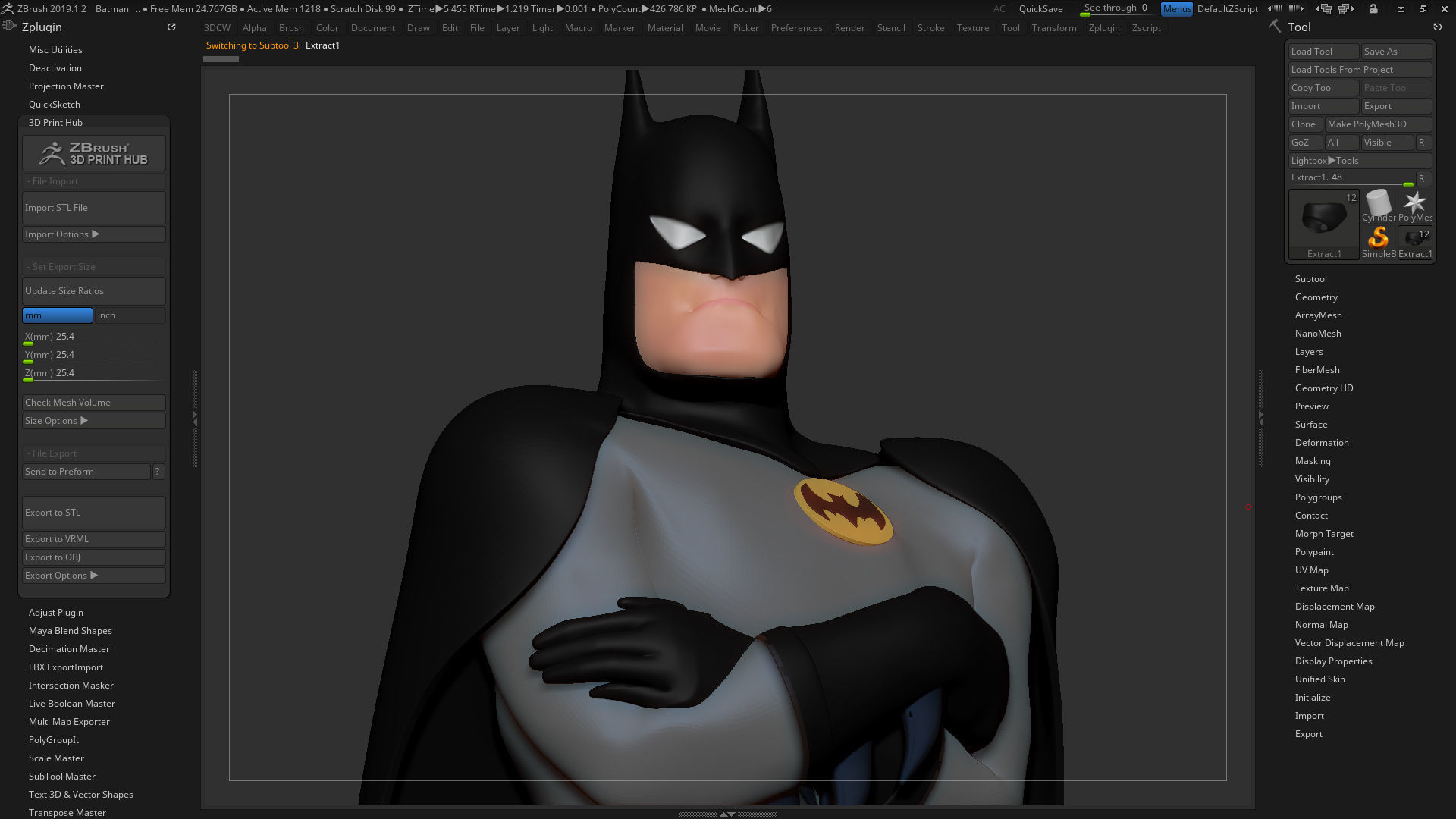Expand the Deformation subpalette

tap(1321, 443)
